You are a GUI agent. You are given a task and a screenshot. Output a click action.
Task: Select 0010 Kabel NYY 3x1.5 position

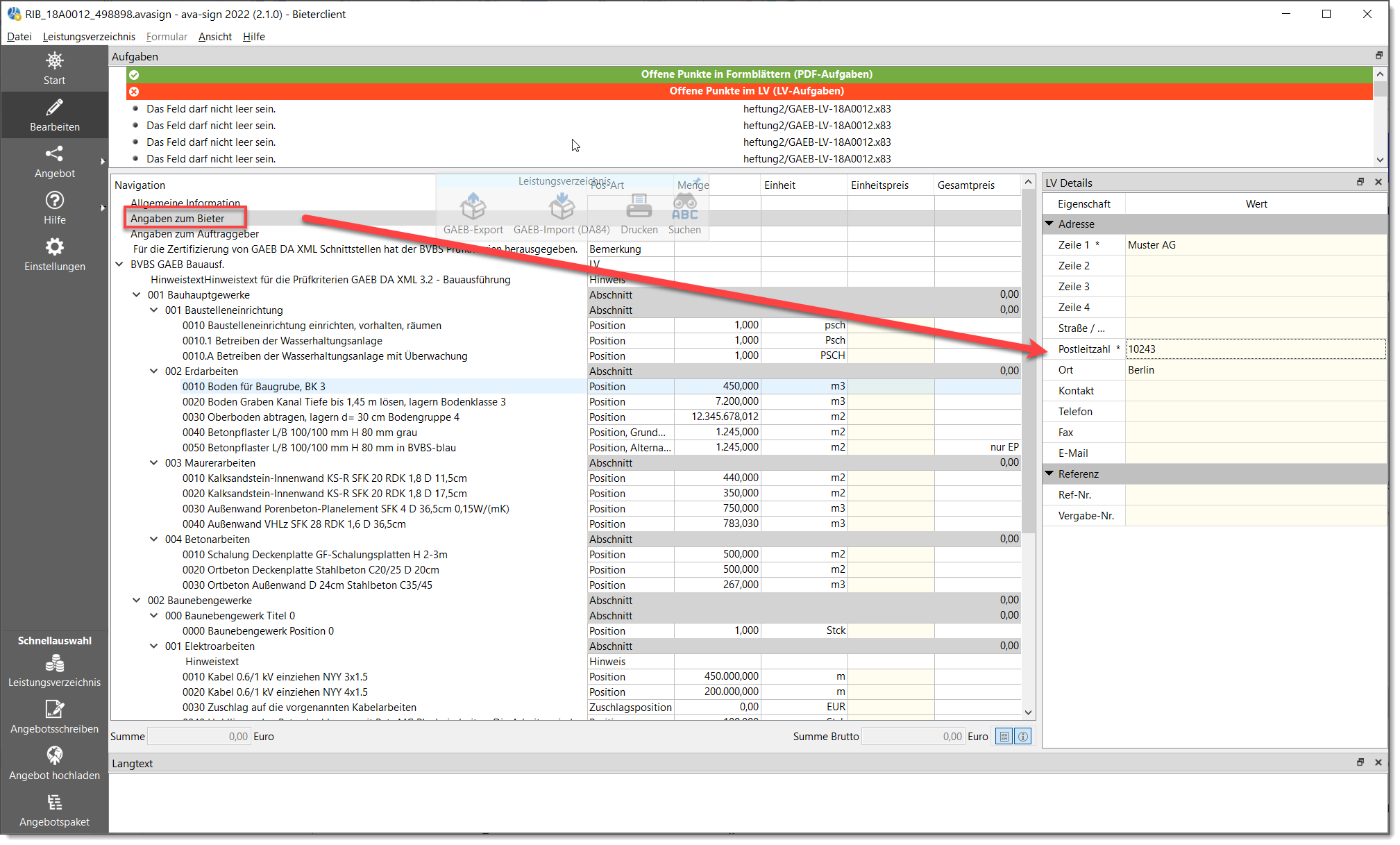(275, 676)
